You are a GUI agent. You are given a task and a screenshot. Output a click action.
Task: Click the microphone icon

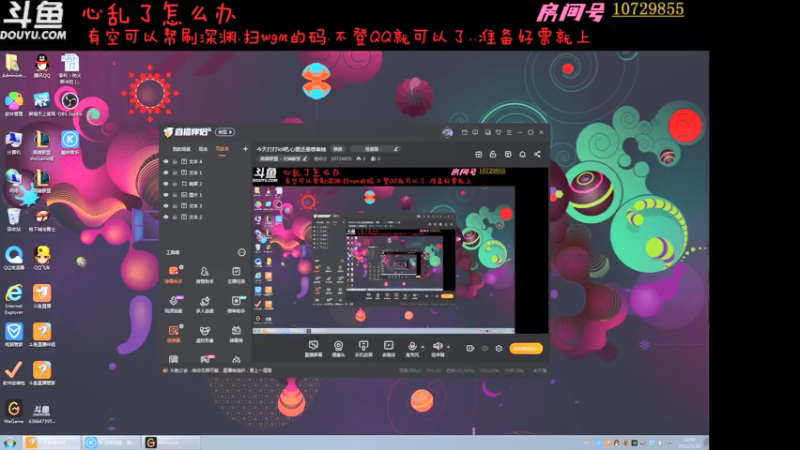412,347
